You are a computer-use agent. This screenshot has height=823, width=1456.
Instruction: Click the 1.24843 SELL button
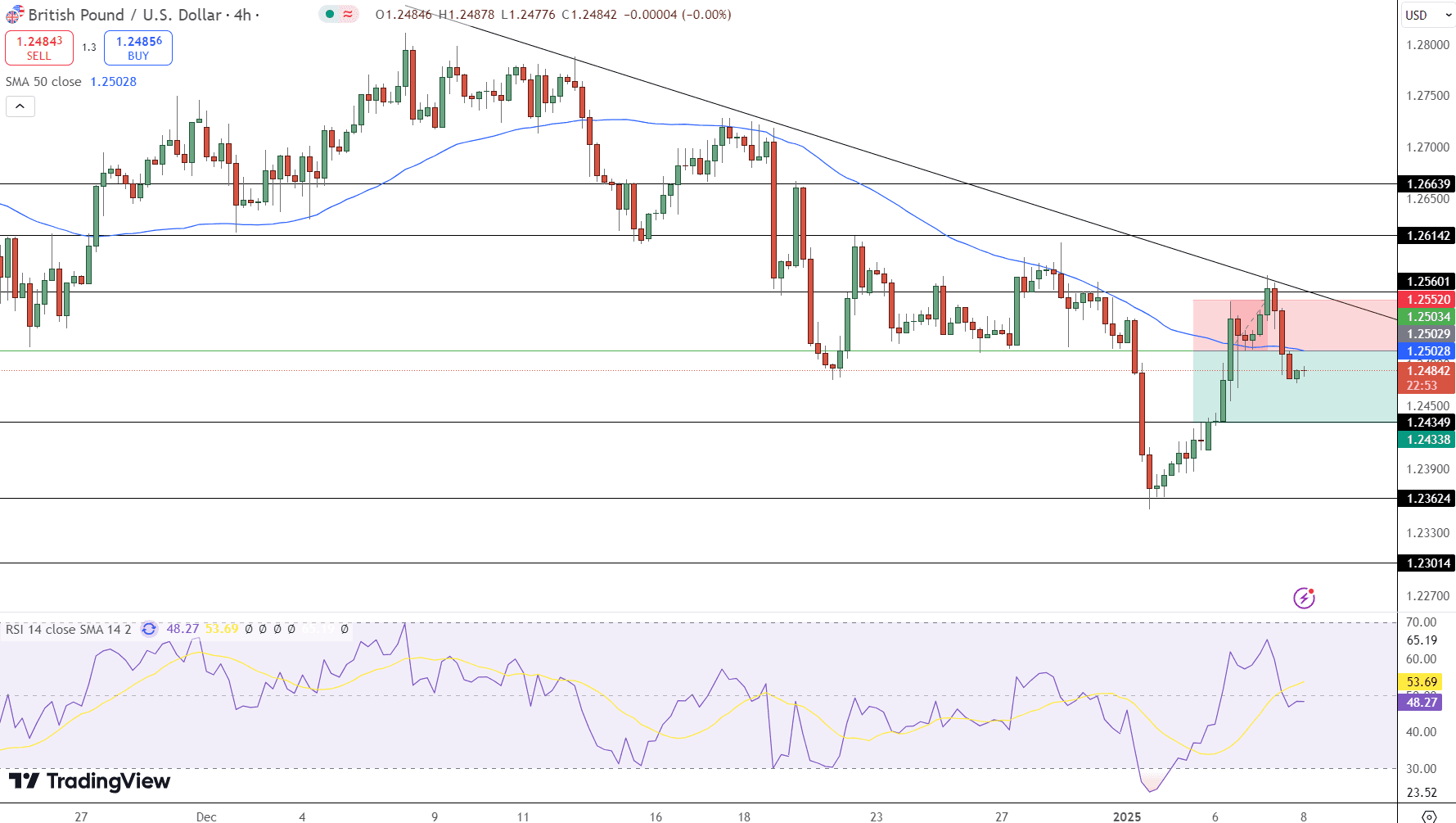tap(39, 48)
